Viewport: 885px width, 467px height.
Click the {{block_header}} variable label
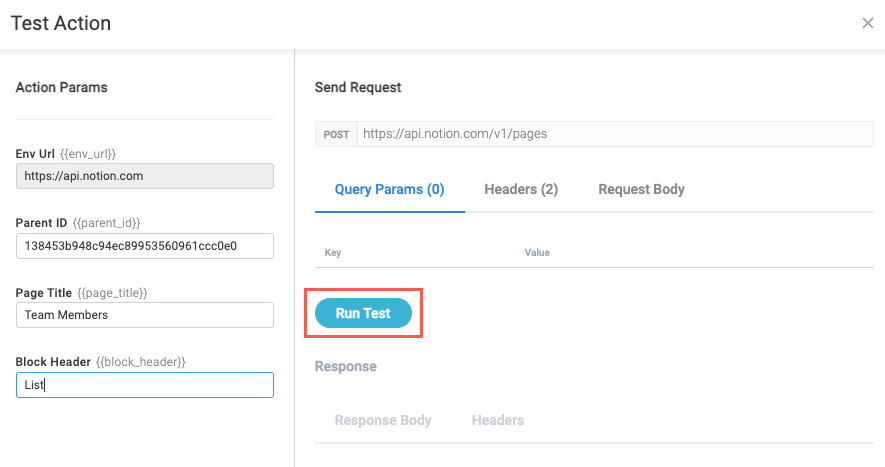click(141, 361)
